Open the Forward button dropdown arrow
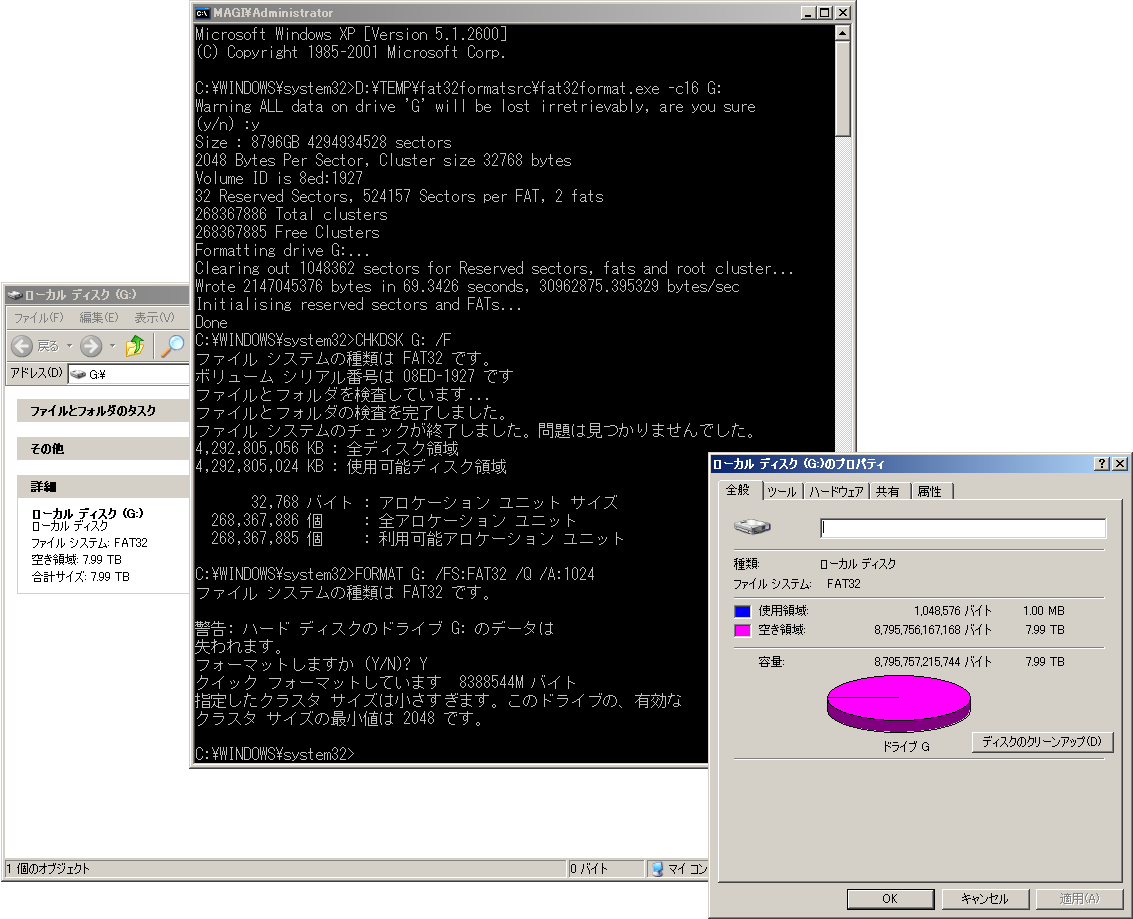The image size is (1133, 919). [x=113, y=346]
